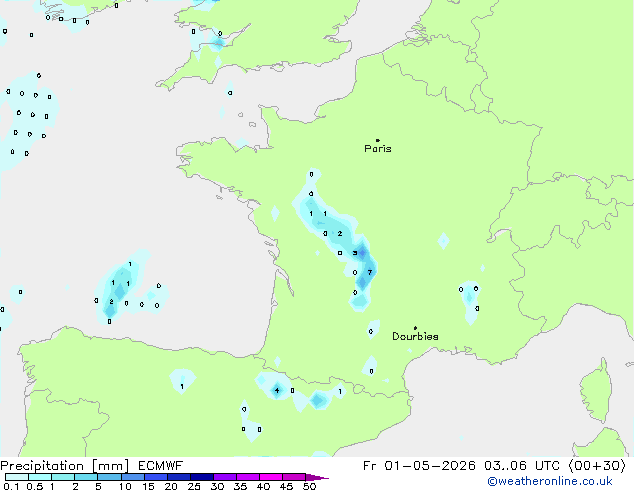The image size is (634, 490).
Task: Click the legend scale label "50"
Action: (x=310, y=486)
